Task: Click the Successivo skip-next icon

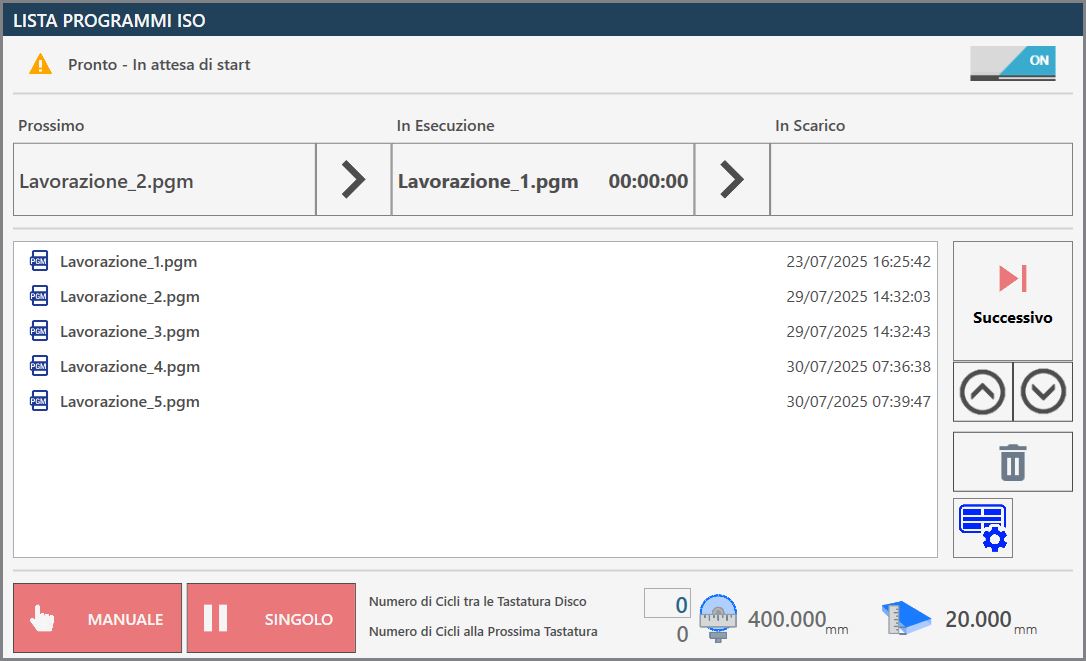Action: pos(1013,279)
